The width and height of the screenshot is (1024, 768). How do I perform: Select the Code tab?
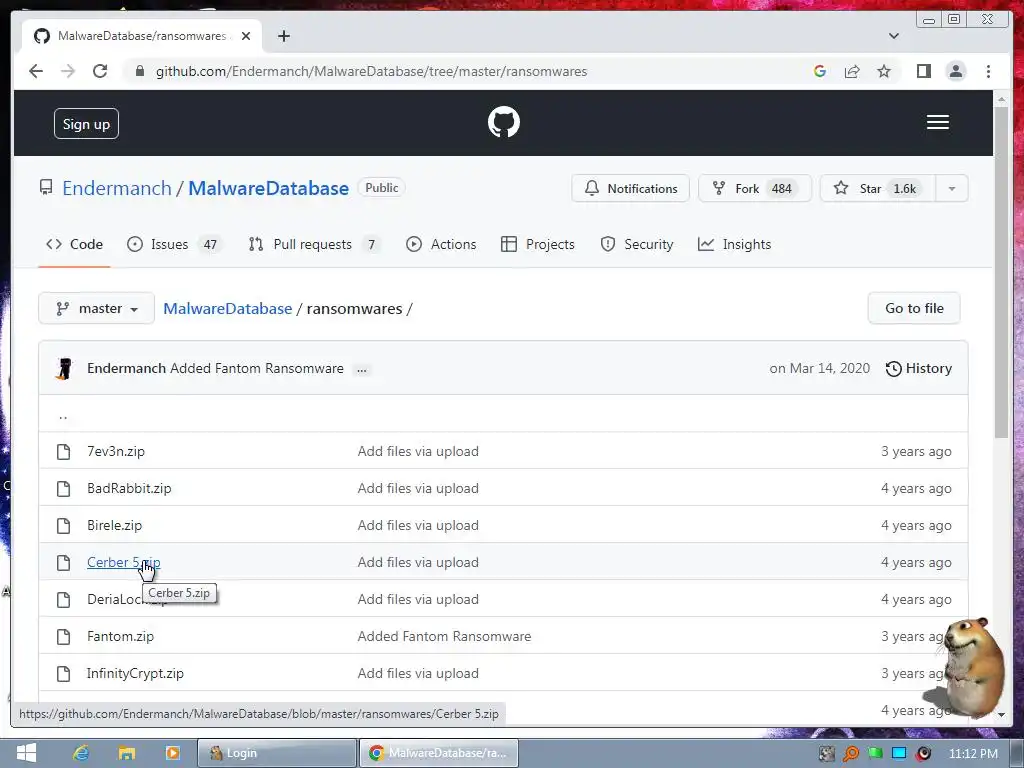click(74, 244)
